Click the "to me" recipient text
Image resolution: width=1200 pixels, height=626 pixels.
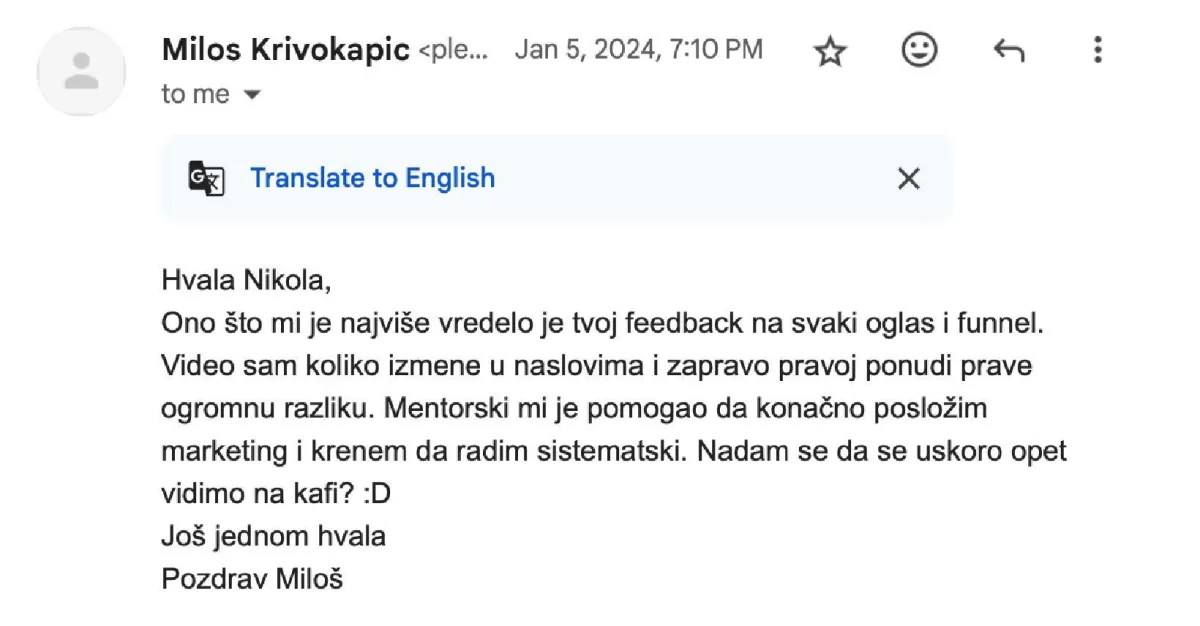point(195,95)
